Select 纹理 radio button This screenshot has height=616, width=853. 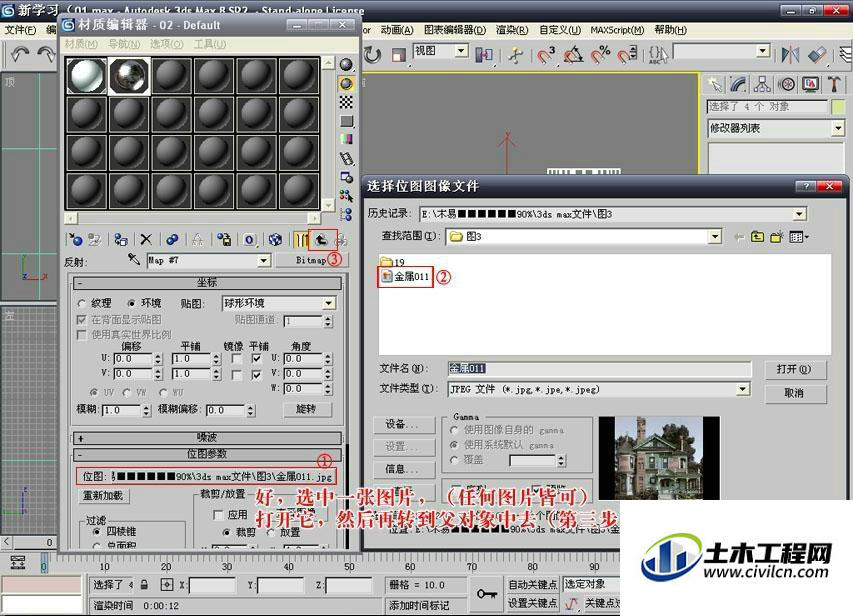pos(82,303)
